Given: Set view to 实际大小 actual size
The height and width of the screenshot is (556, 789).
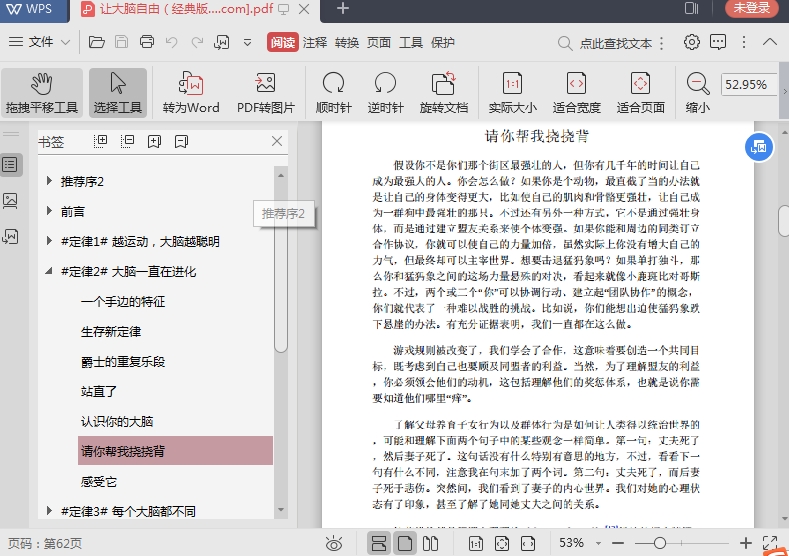Looking at the screenshot, I should tap(513, 93).
